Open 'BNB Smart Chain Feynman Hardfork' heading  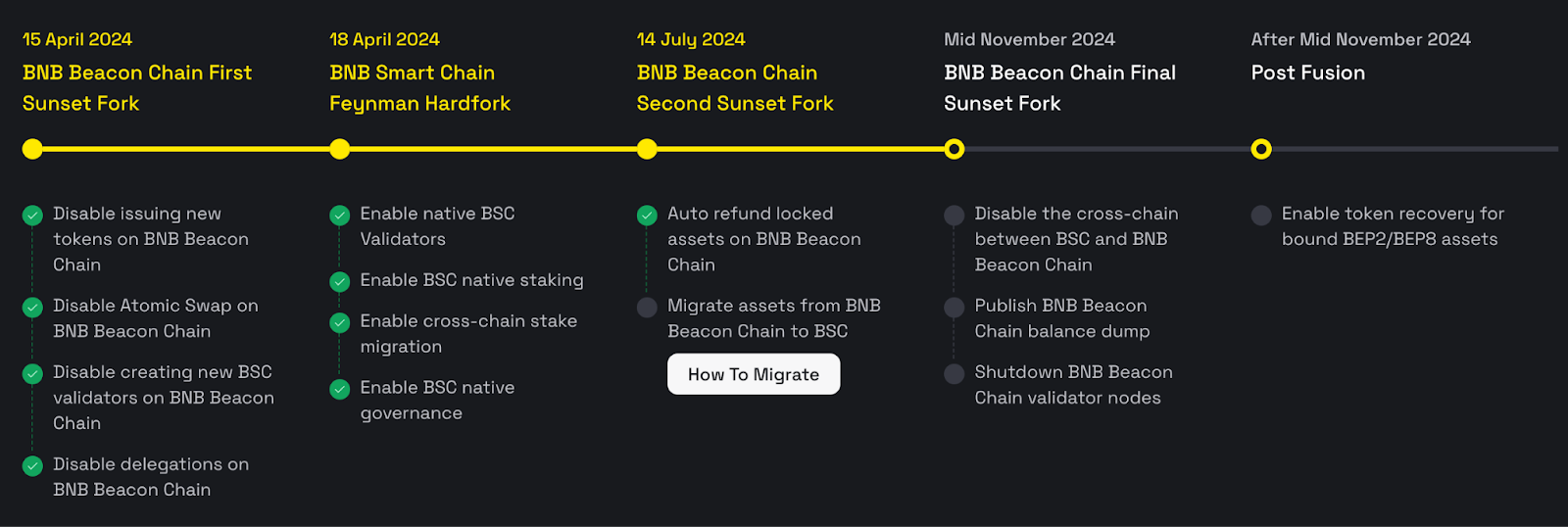(420, 88)
